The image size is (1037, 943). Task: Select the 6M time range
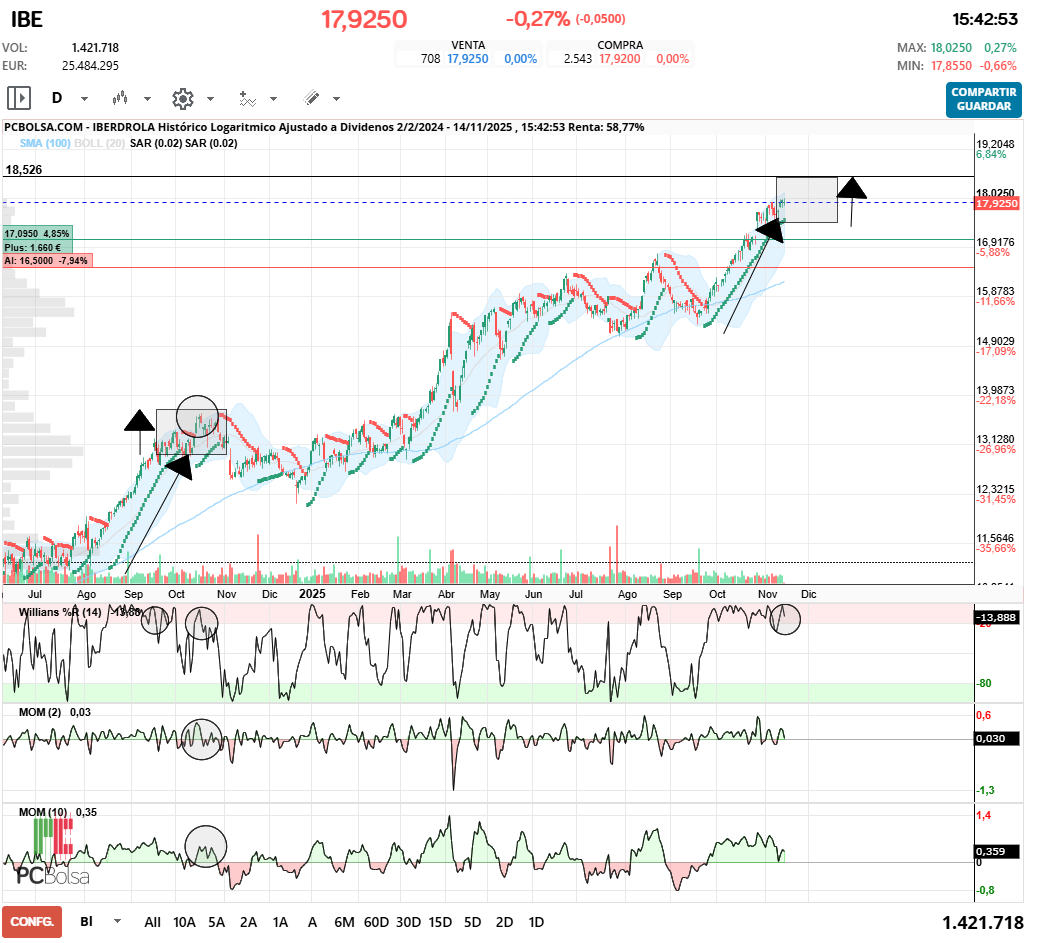point(344,922)
